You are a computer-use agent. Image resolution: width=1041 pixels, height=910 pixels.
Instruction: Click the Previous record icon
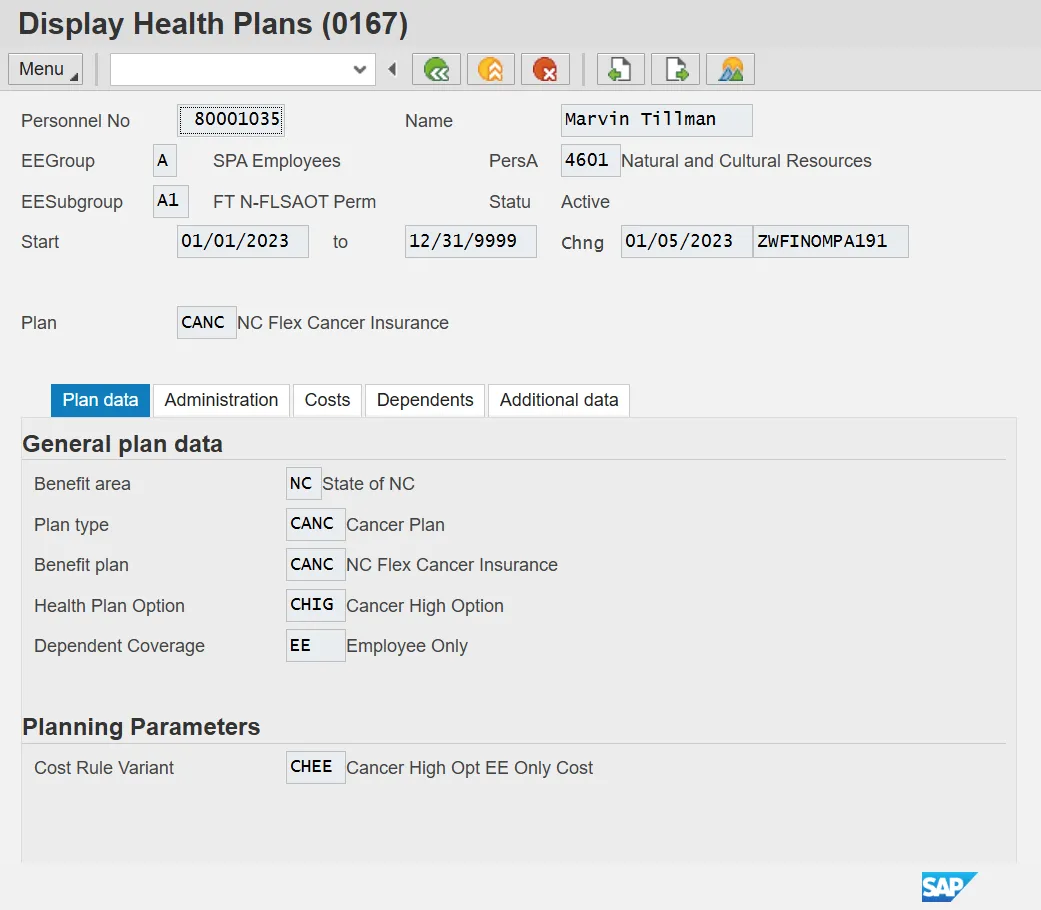[x=621, y=69]
